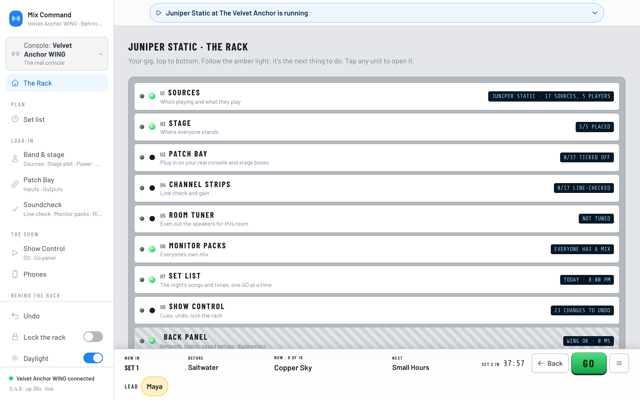640x400 pixels.
Task: Expand the Juniper Static running banner chevron
Action: pyautogui.click(x=595, y=13)
